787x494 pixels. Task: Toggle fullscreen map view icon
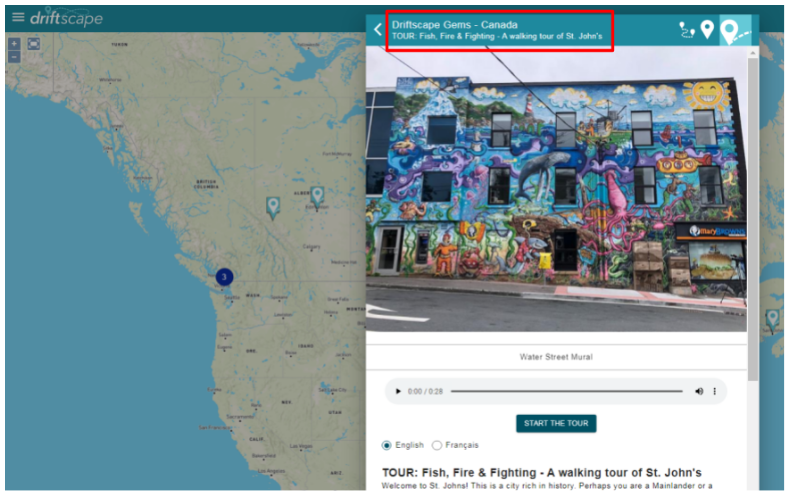pos(34,44)
